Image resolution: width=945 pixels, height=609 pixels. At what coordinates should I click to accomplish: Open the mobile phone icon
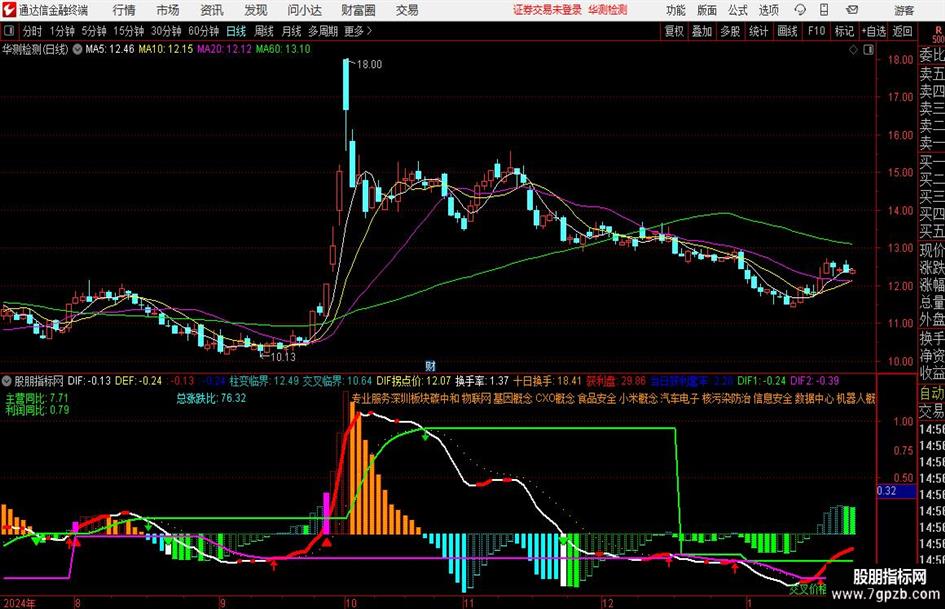[x=824, y=10]
